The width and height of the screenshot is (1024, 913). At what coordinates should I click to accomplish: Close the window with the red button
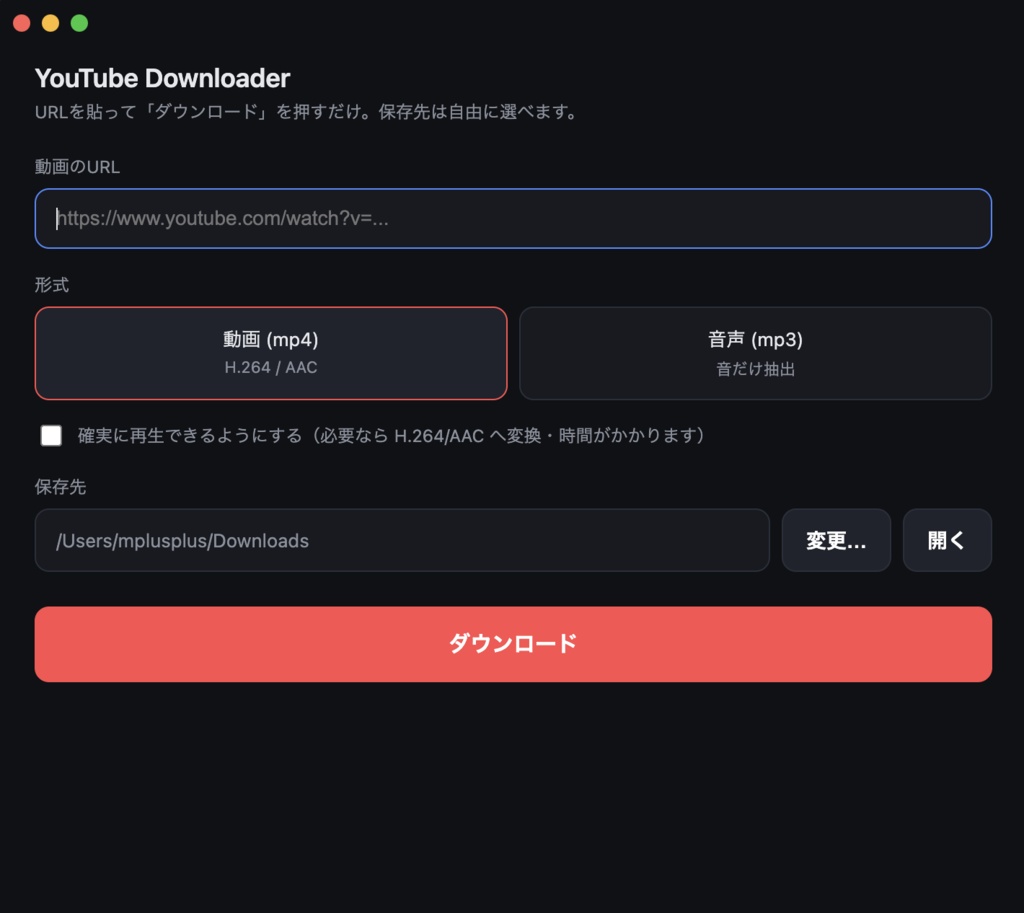22,23
